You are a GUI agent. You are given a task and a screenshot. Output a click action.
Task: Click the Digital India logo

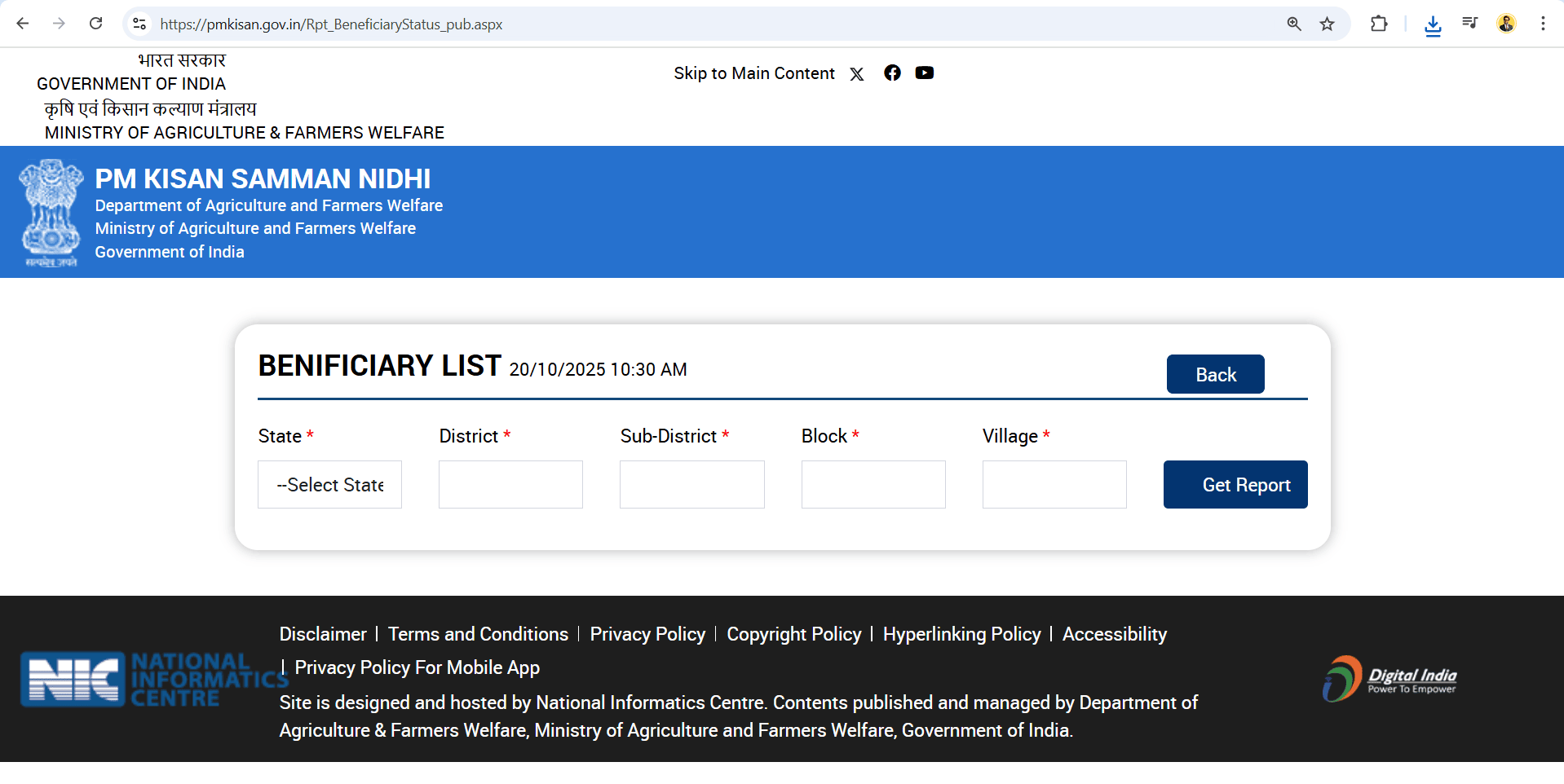point(1389,679)
